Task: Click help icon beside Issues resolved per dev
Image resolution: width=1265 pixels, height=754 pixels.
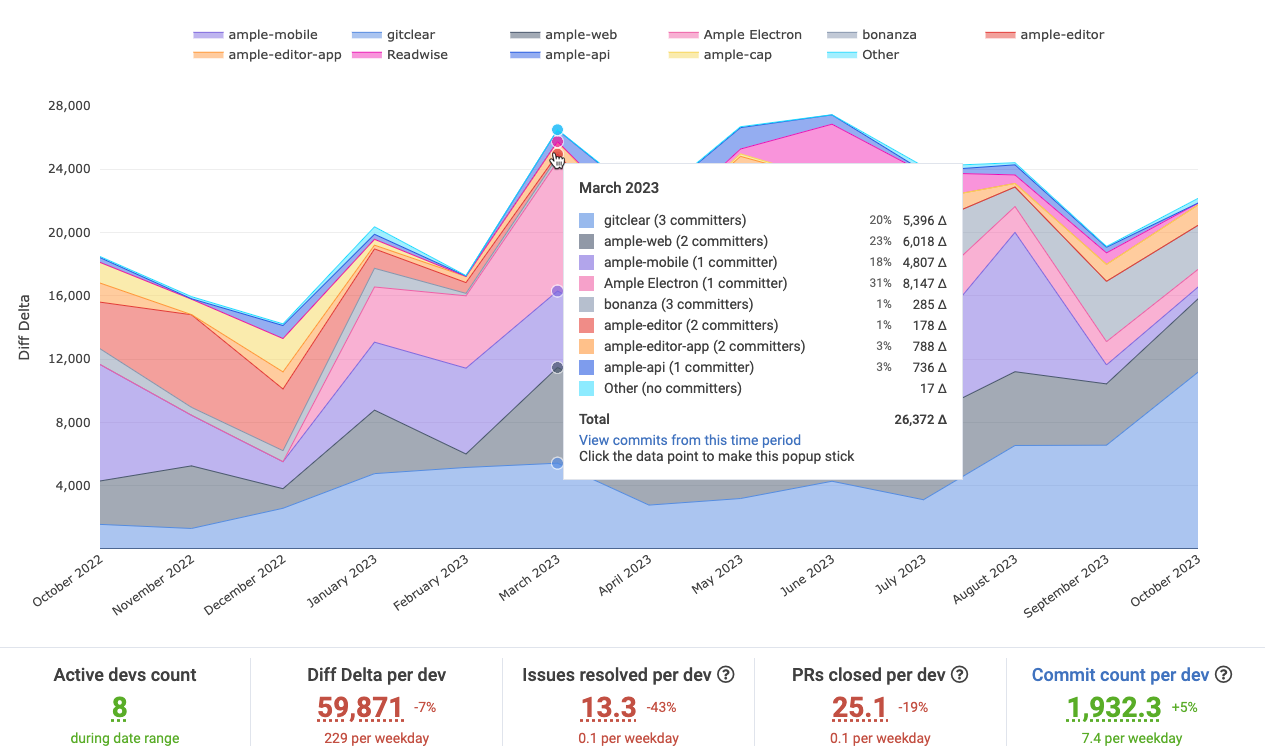Action: [726, 675]
